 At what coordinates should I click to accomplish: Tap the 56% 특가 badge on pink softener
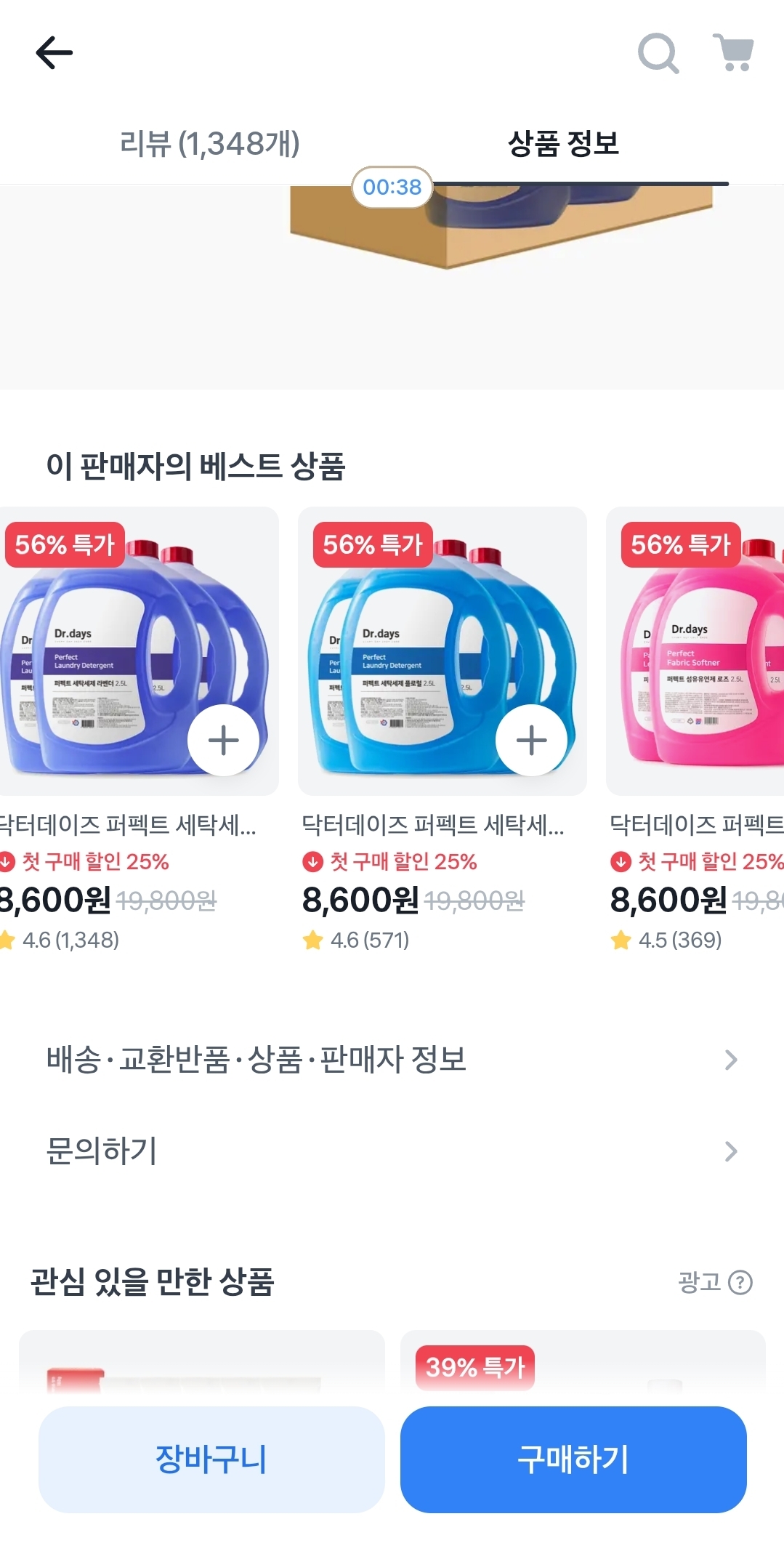(680, 544)
